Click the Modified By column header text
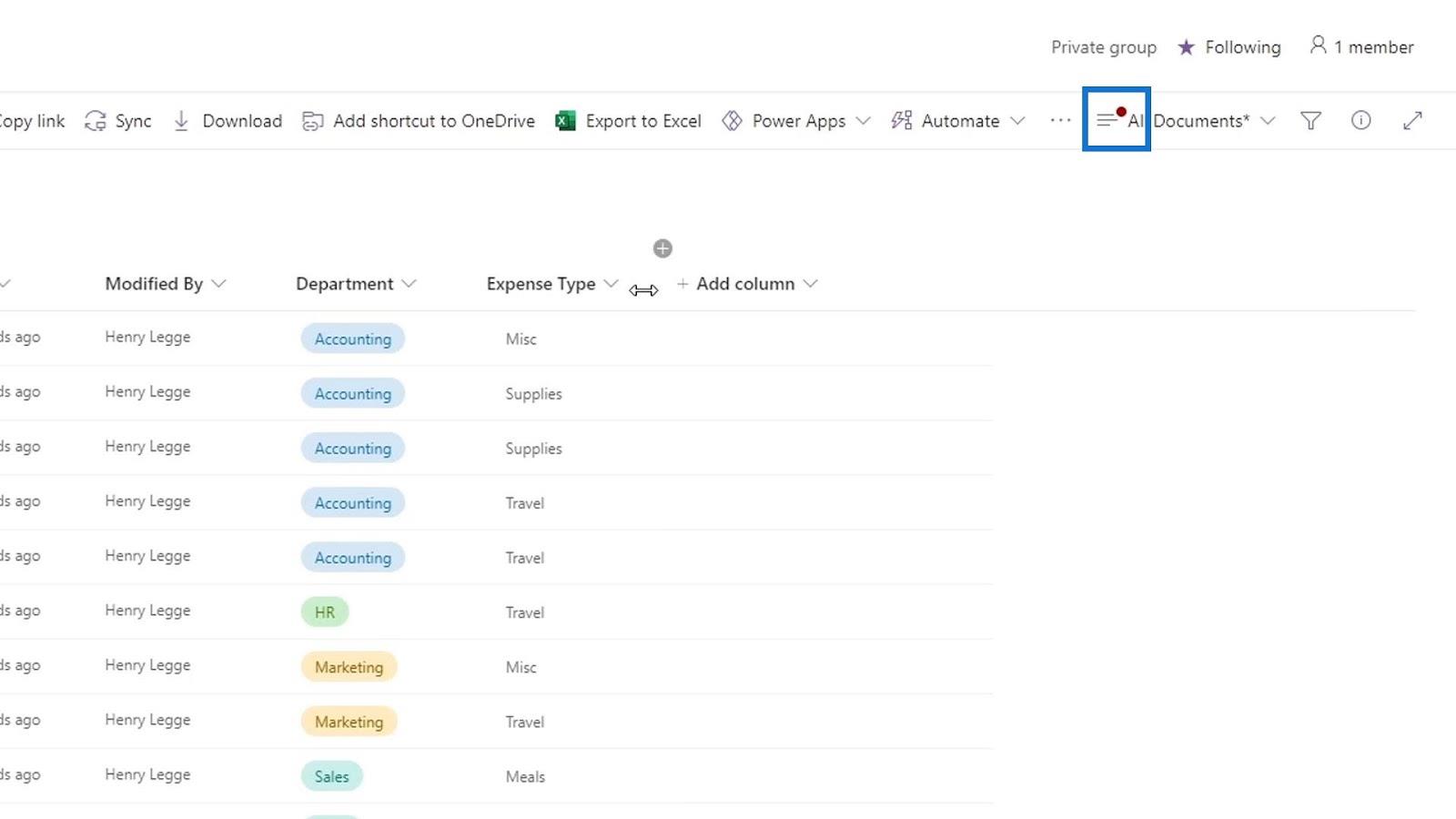Image resolution: width=1456 pixels, height=819 pixels. pyautogui.click(x=154, y=284)
